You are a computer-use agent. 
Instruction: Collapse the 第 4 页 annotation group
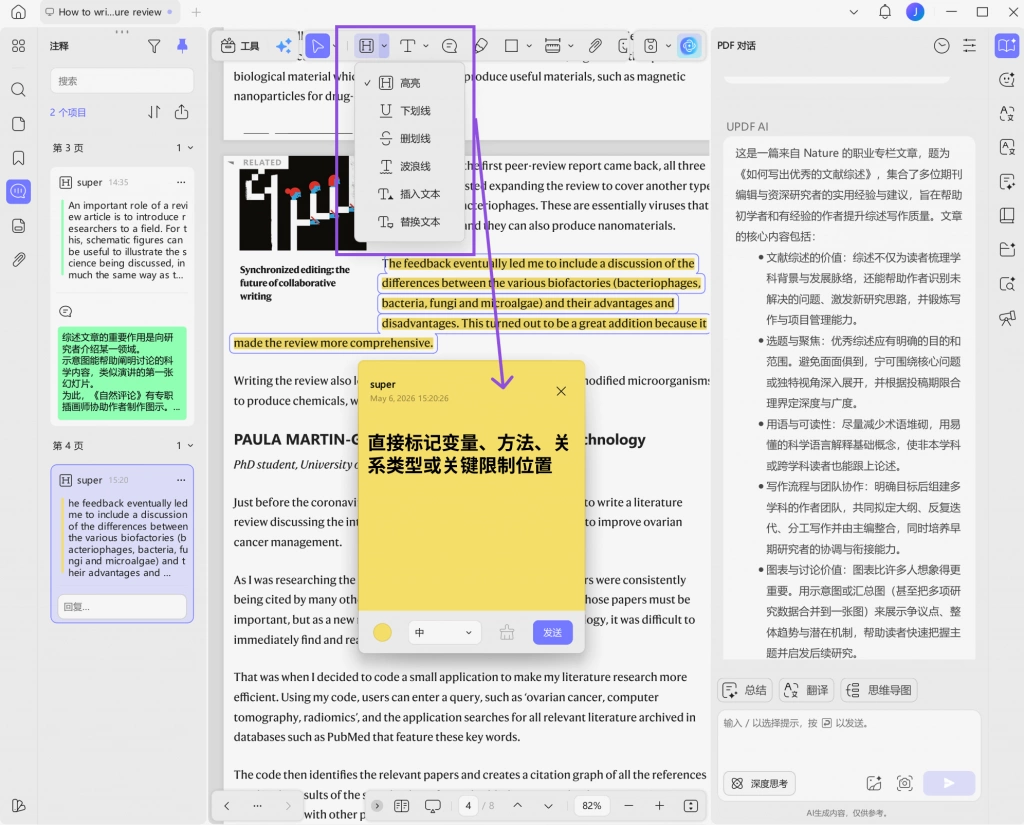pyautogui.click(x=190, y=445)
